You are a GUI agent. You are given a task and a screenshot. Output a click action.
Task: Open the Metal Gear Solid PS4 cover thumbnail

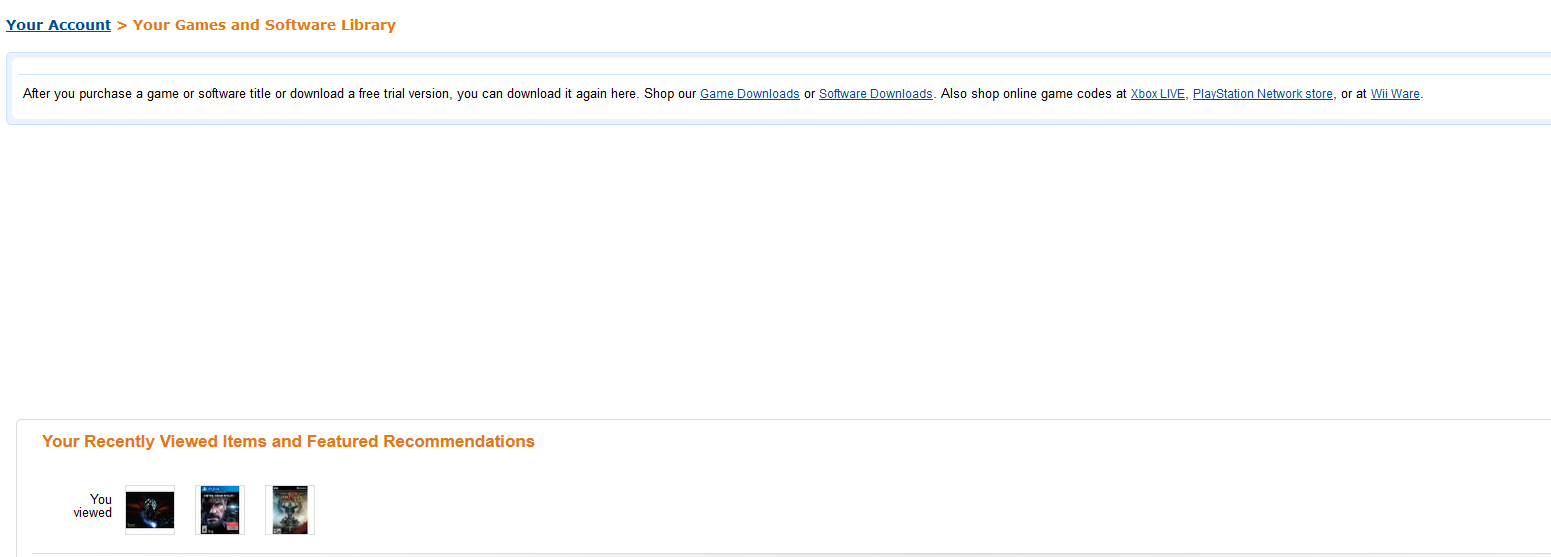point(220,510)
